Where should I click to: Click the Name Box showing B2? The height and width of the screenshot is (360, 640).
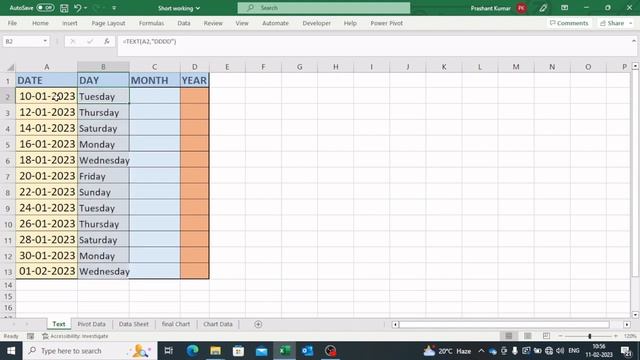[x=22, y=41]
